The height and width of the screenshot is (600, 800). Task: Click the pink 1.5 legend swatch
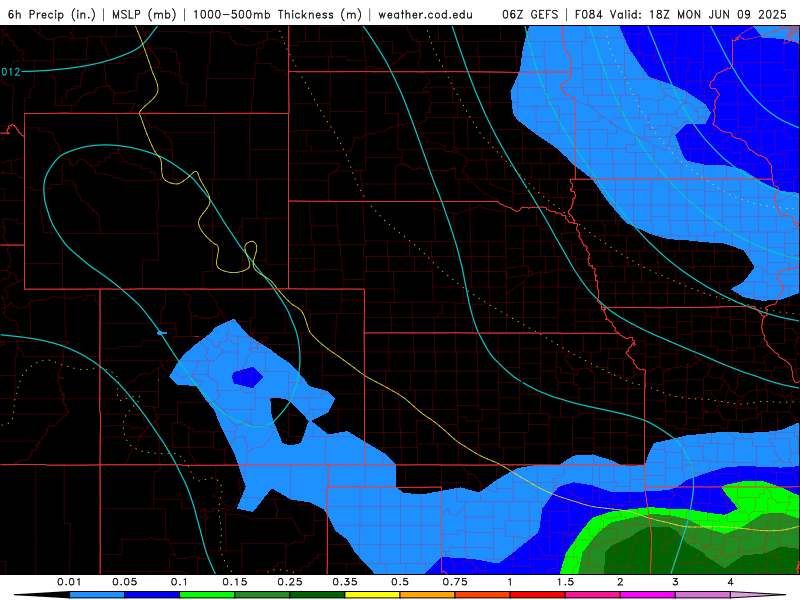(593, 595)
